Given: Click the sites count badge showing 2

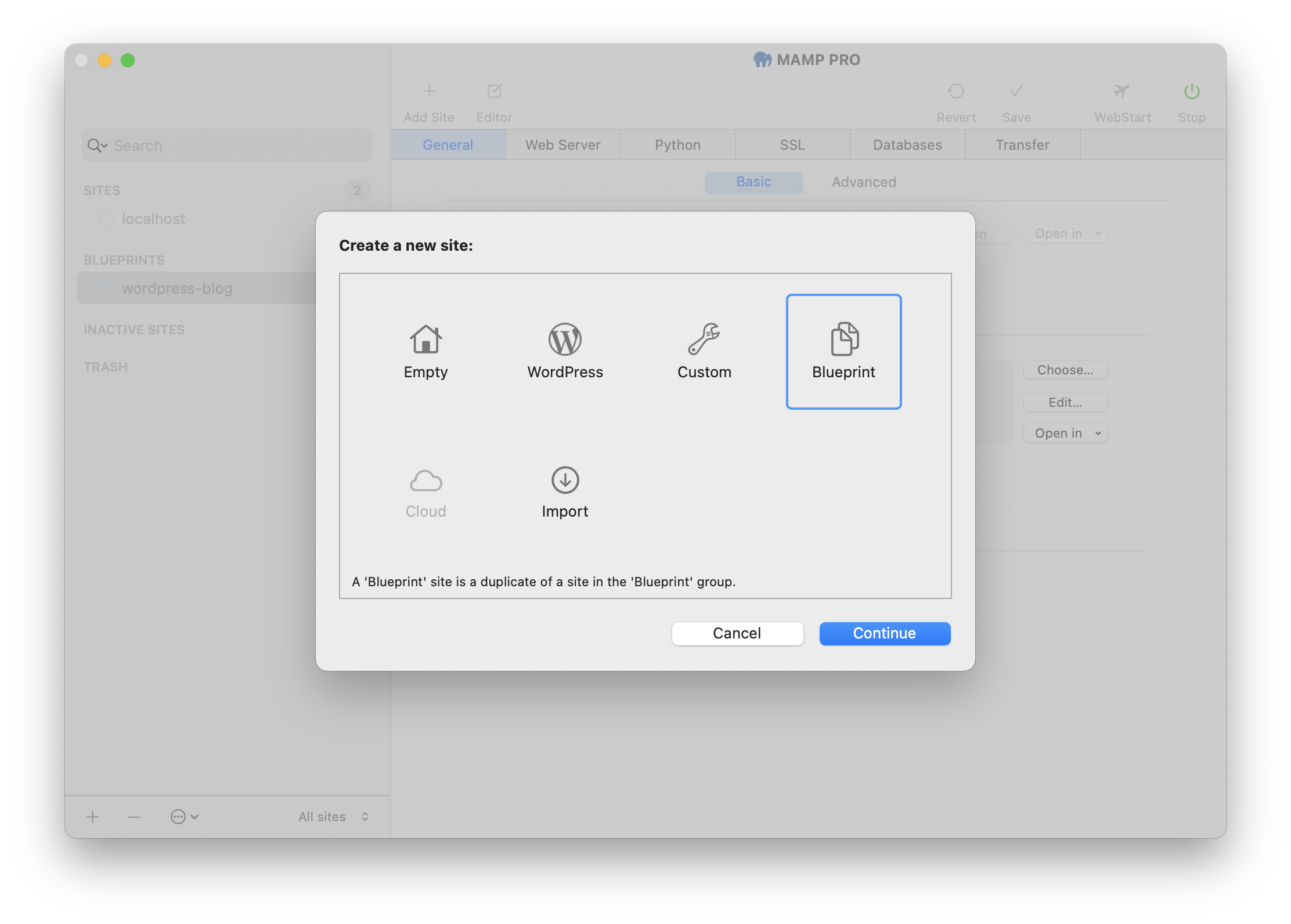Looking at the screenshot, I should tap(357, 190).
